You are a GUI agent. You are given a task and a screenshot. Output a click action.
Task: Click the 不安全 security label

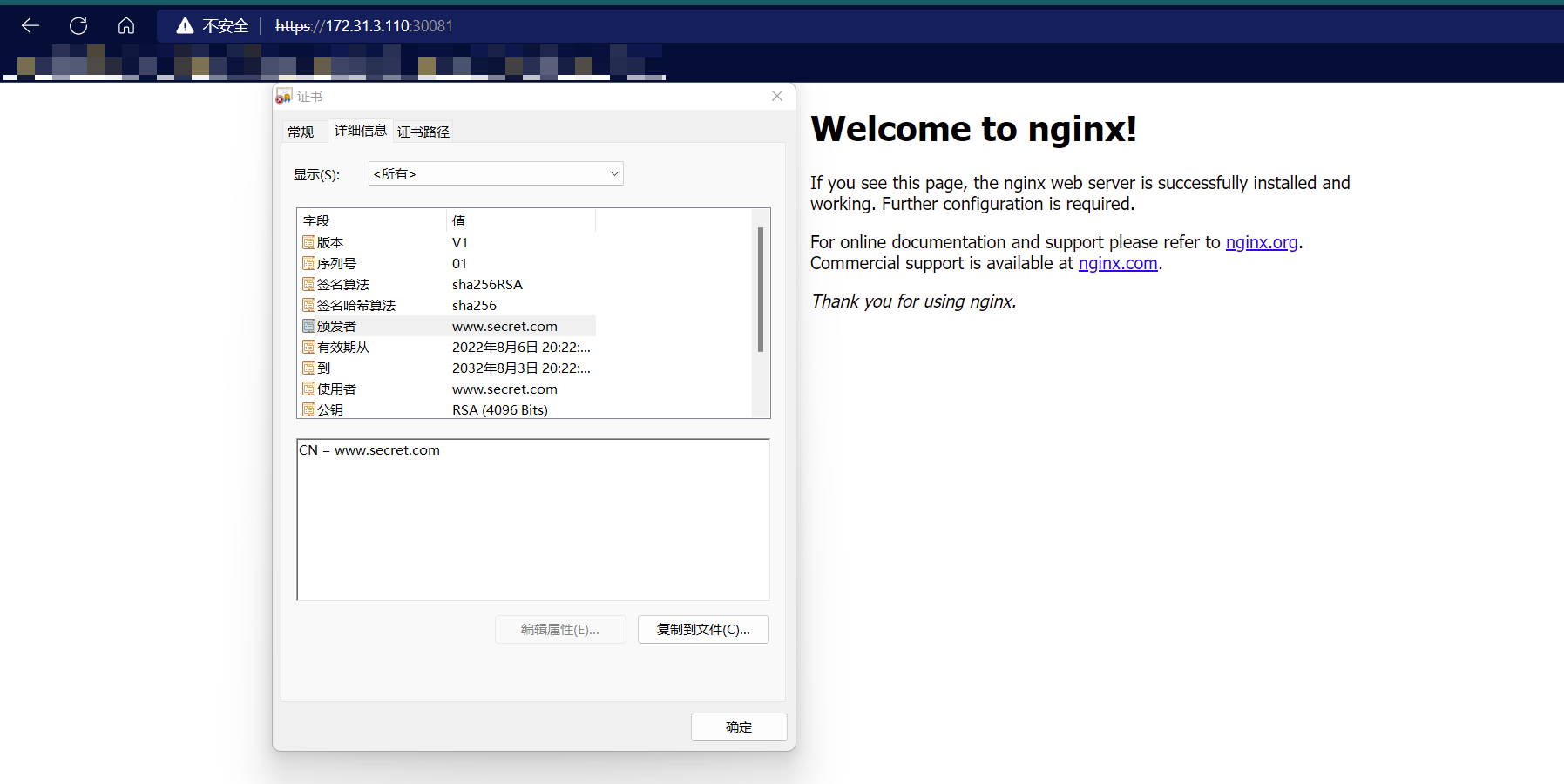(226, 26)
